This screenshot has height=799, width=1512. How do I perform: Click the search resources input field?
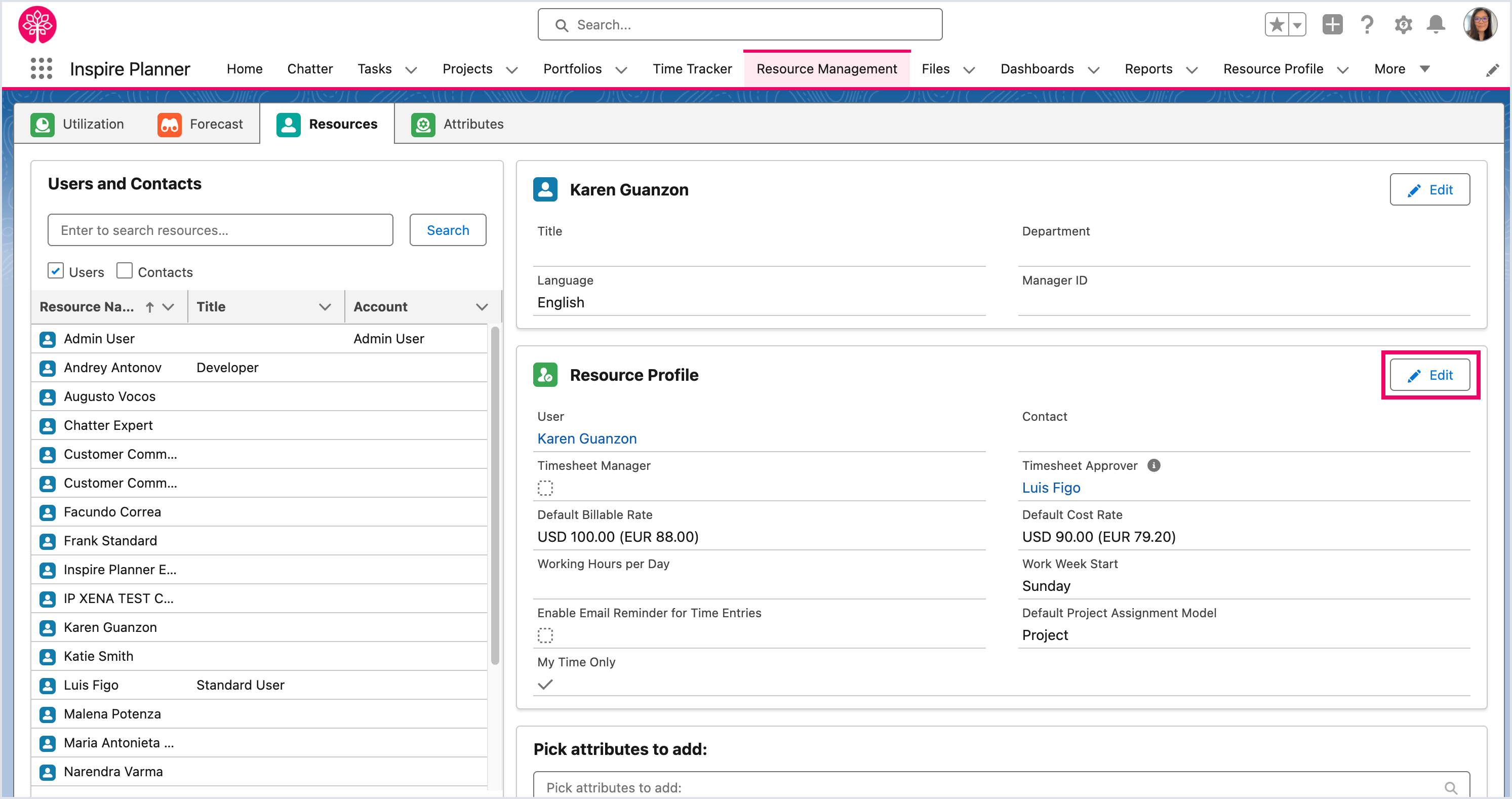(x=220, y=230)
